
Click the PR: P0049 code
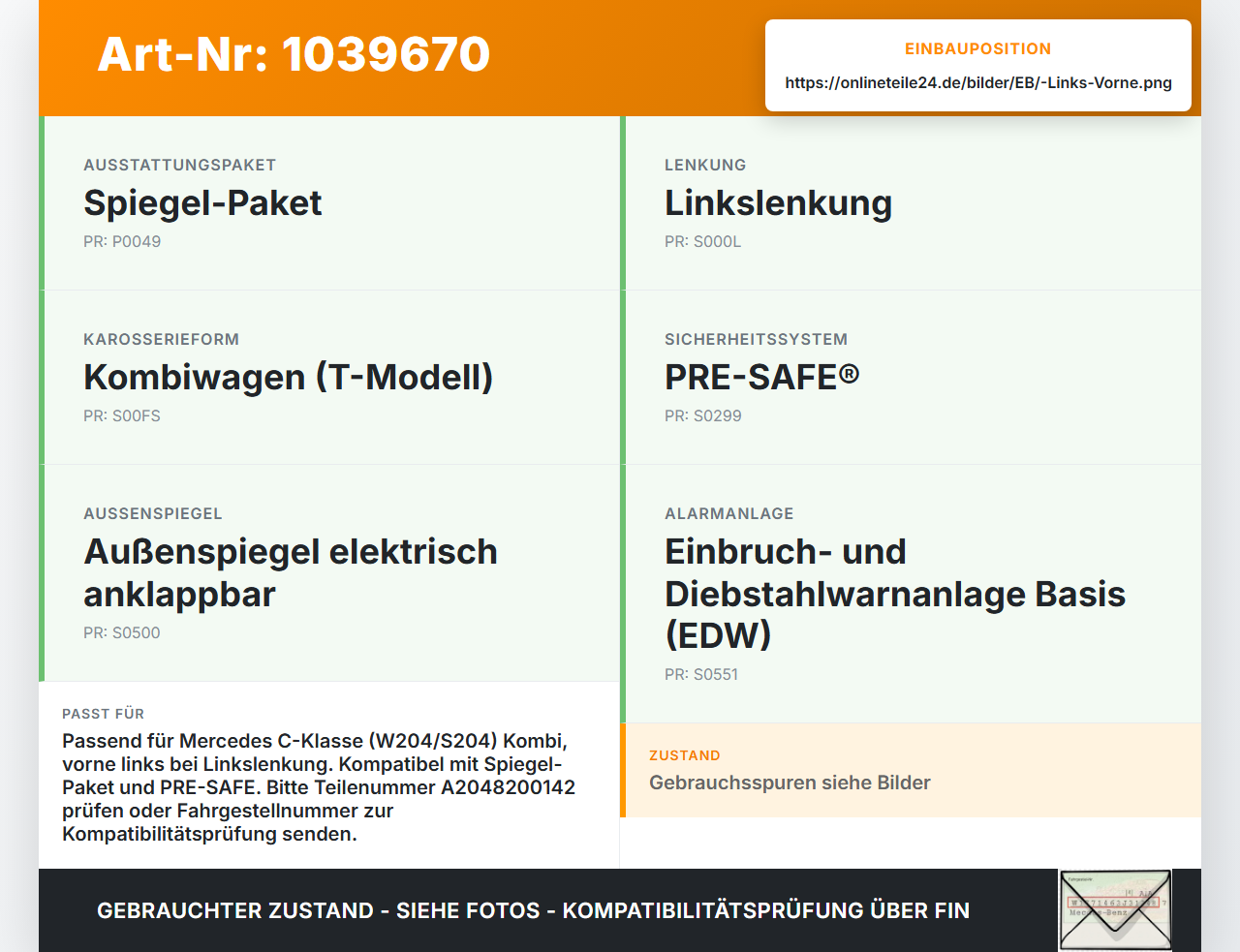point(122,242)
